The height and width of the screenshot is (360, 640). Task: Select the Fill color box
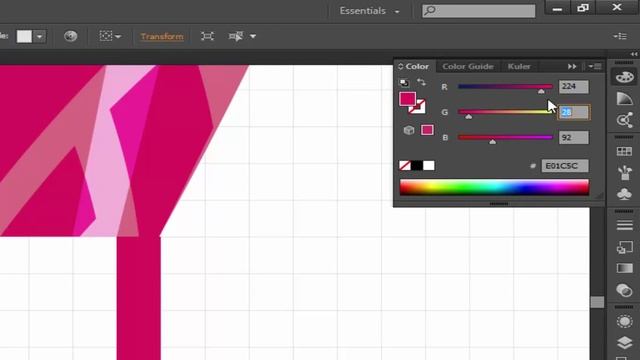pyautogui.click(x=407, y=99)
